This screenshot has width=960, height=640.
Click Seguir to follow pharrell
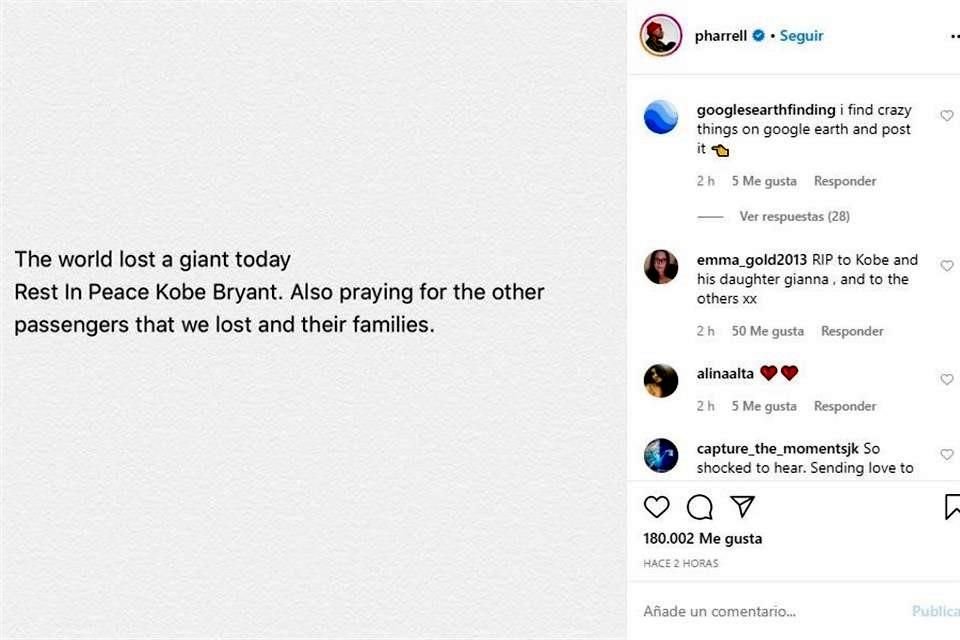click(800, 35)
